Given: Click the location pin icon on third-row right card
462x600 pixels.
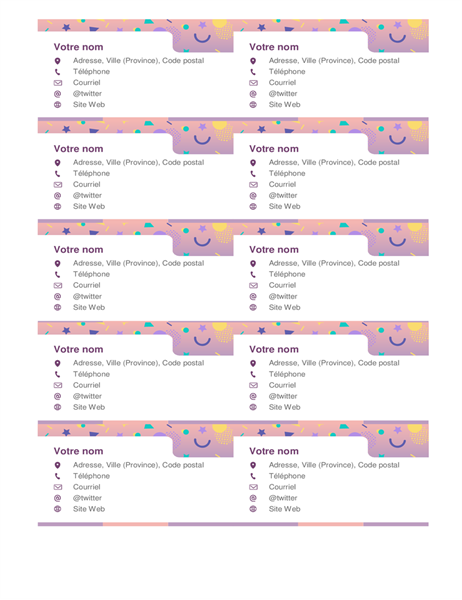Looking at the screenshot, I should [253, 263].
